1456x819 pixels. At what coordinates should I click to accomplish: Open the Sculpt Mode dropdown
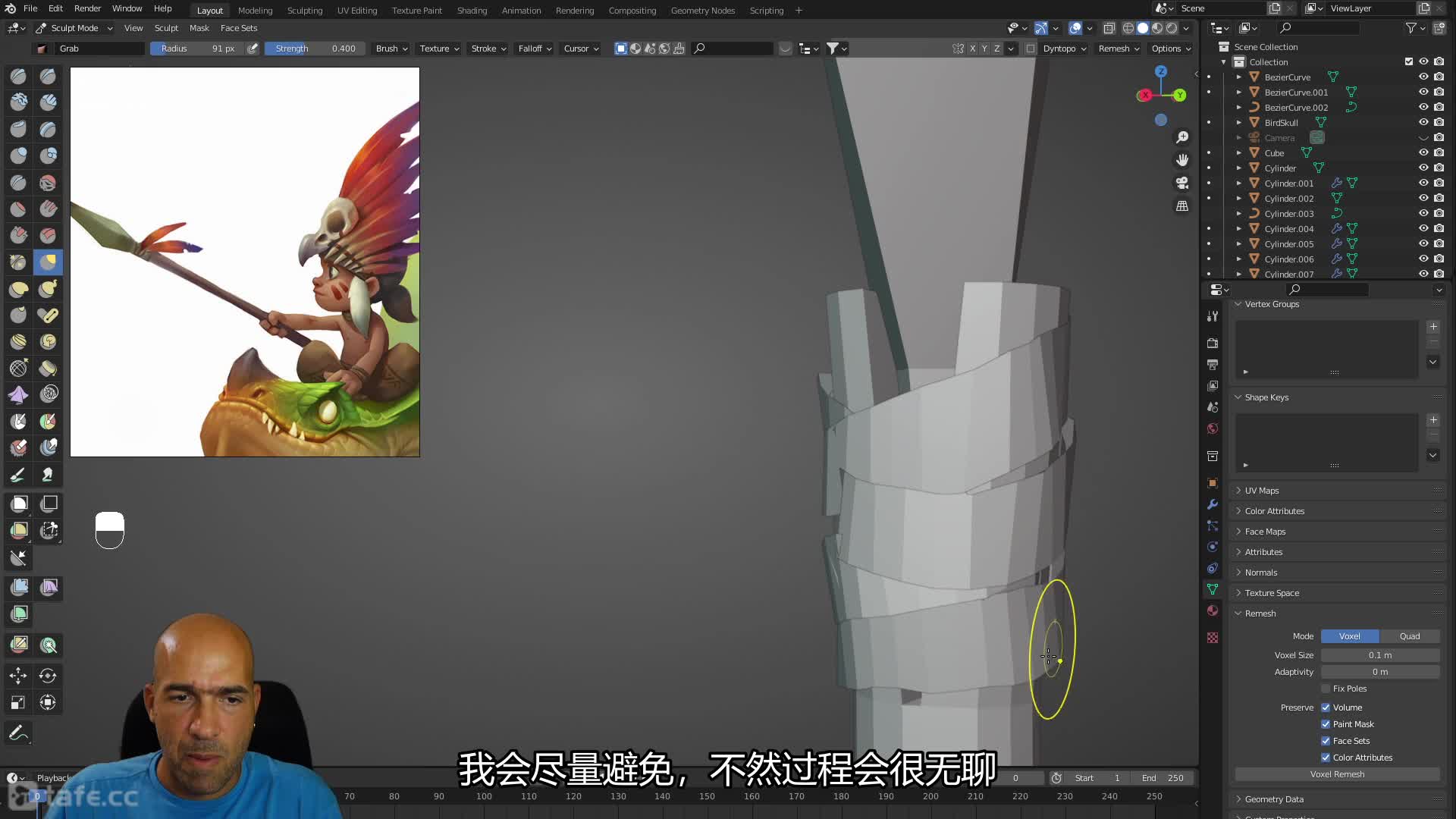[x=74, y=28]
